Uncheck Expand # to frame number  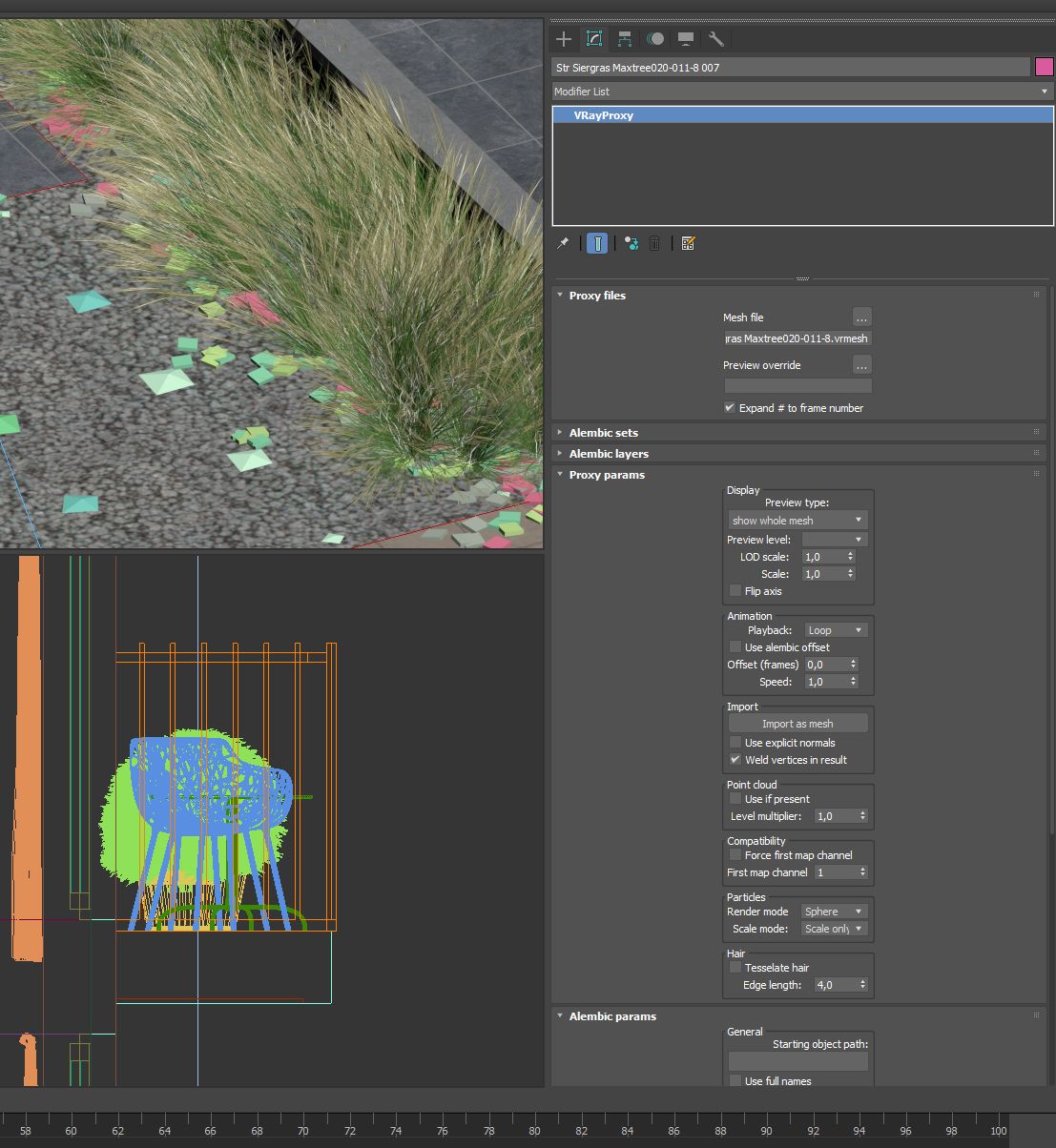(x=731, y=408)
